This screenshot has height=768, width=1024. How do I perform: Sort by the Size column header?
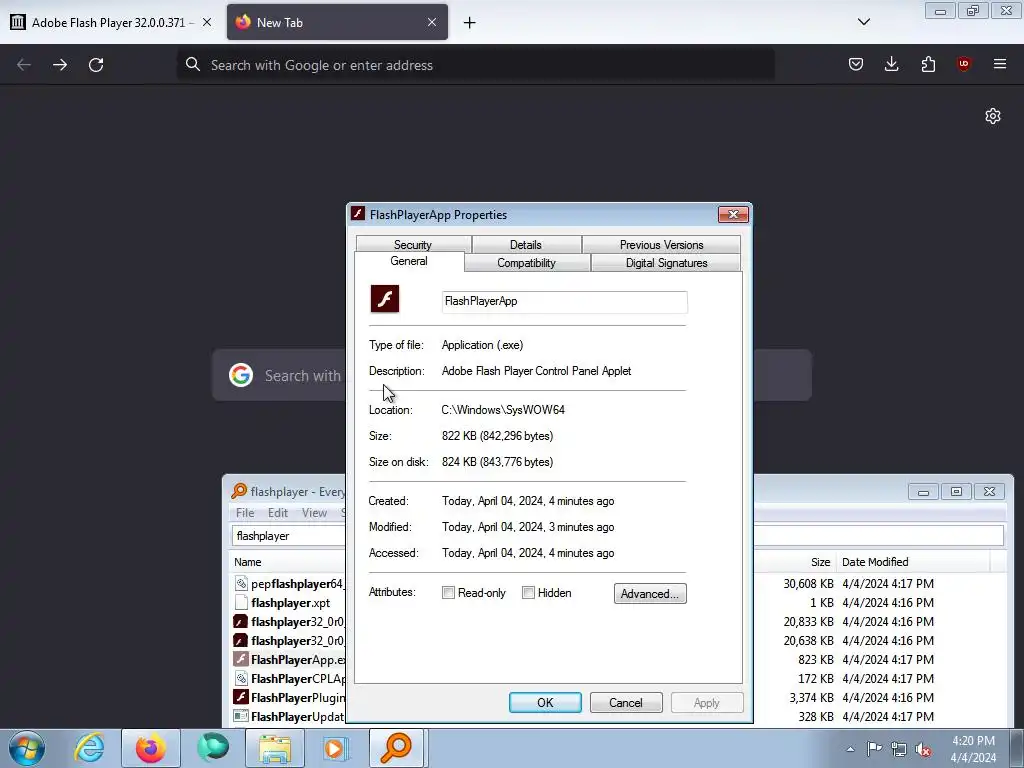tap(820, 562)
